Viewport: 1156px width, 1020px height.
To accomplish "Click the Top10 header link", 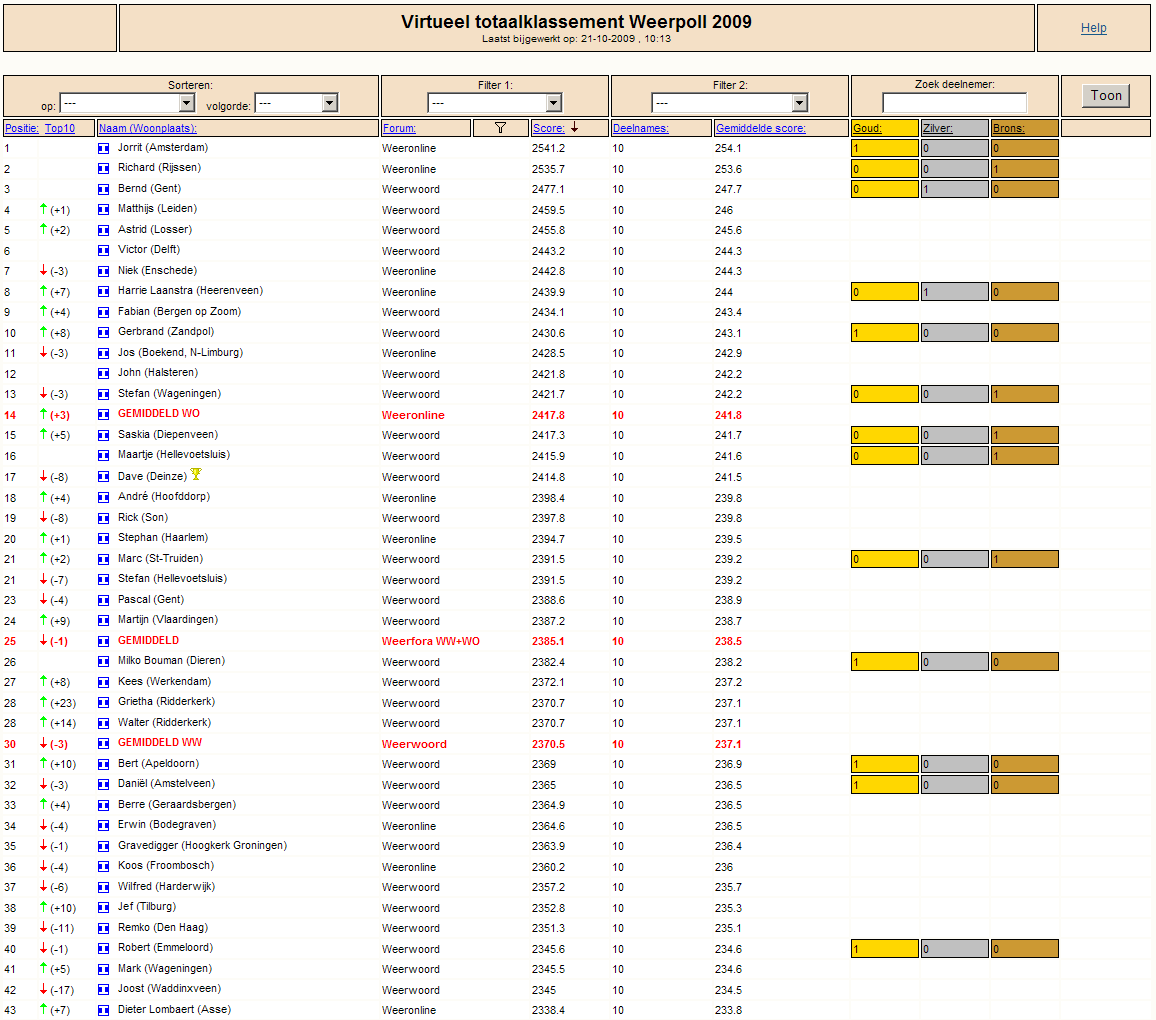I will coord(60,128).
